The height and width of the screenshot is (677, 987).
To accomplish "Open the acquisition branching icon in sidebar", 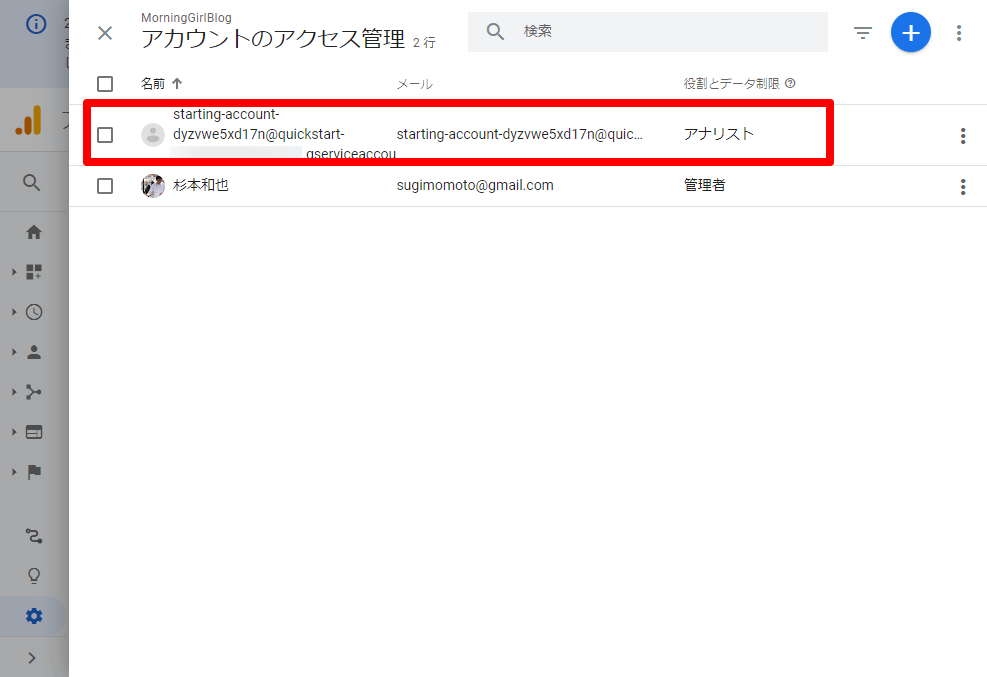I will (x=34, y=392).
